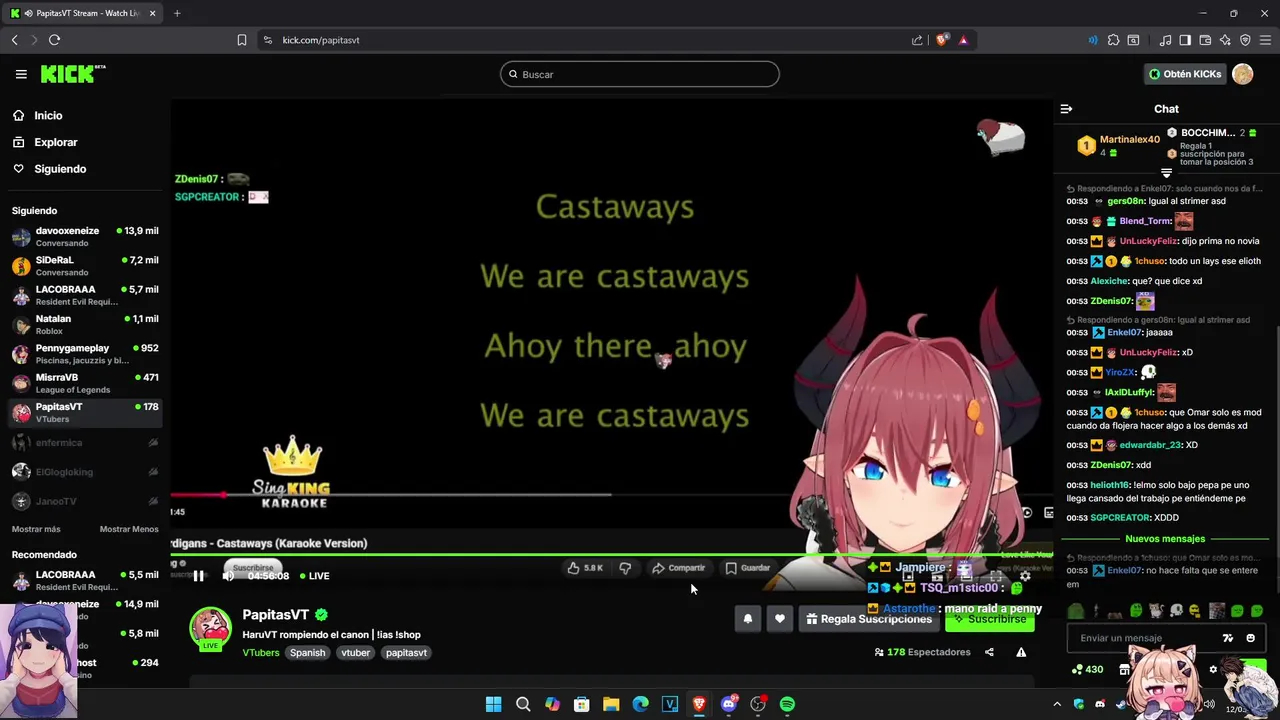Click browser back arrow

coord(14,40)
